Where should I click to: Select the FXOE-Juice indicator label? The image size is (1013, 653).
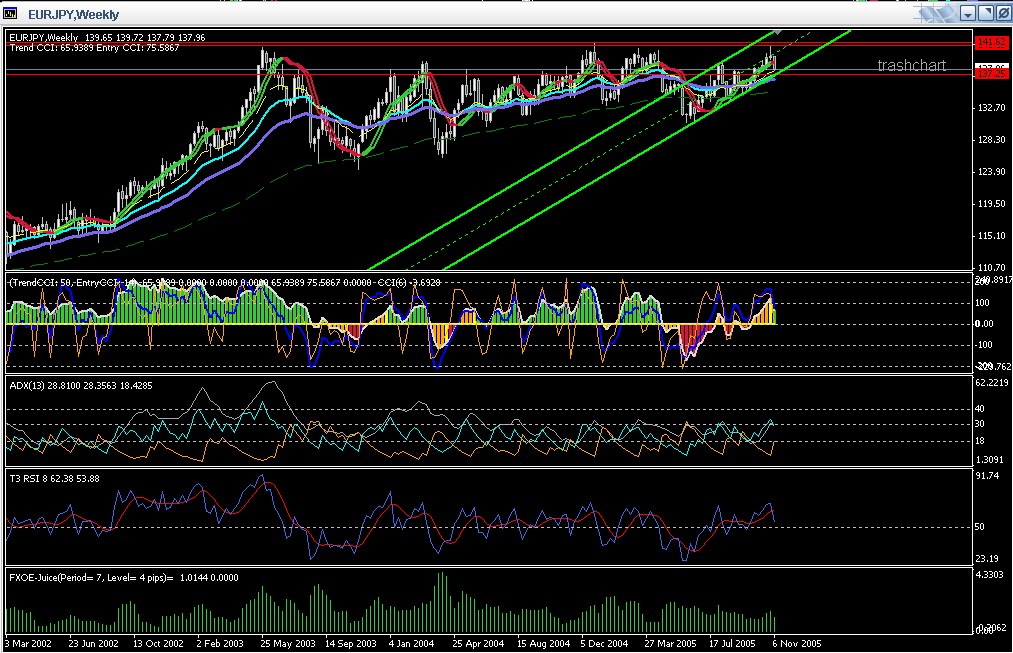tap(123, 577)
